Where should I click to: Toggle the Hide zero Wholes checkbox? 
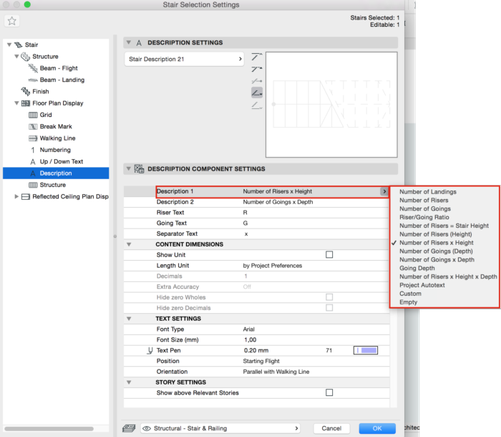pyautogui.click(x=329, y=297)
